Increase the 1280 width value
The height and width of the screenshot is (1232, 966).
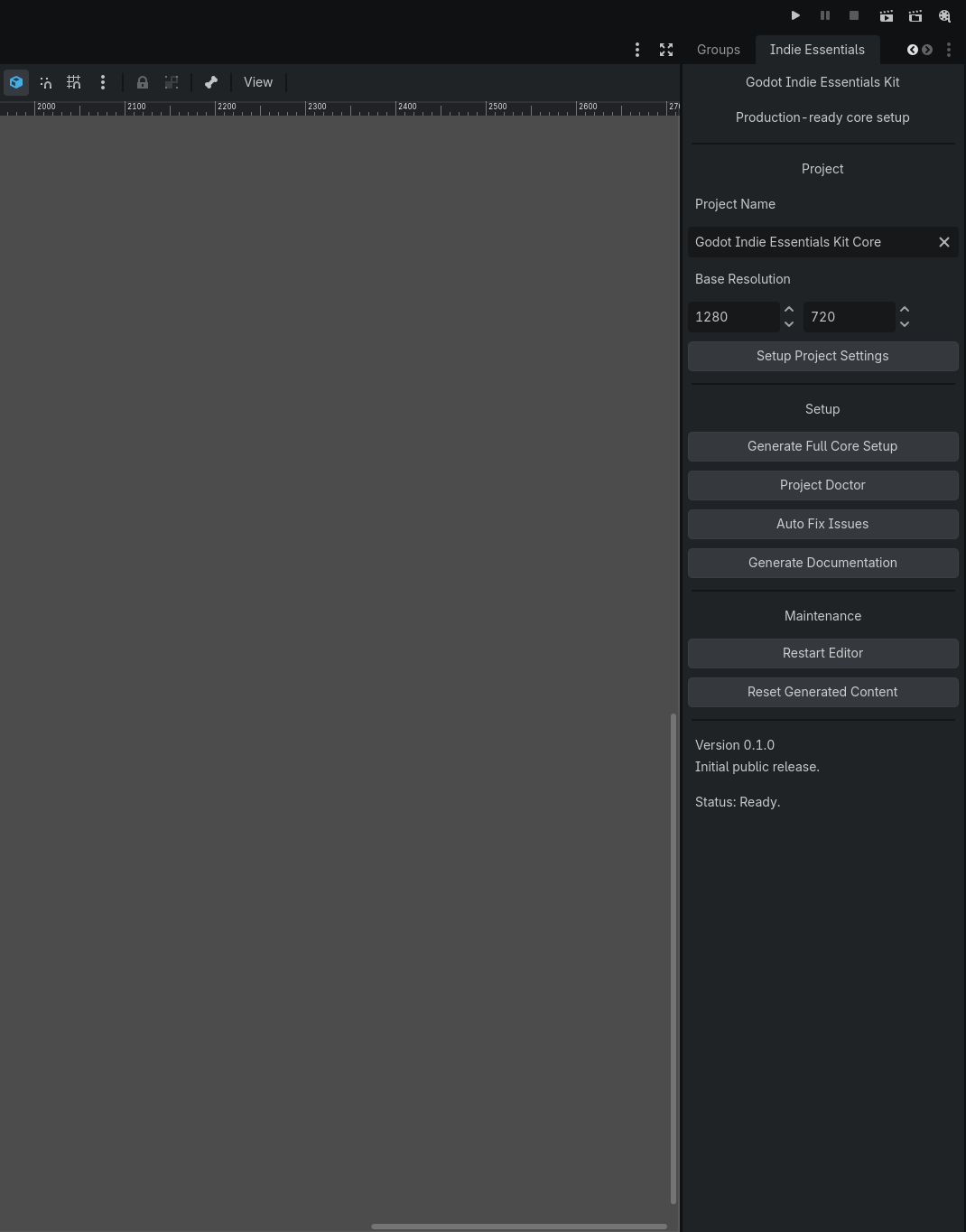pyautogui.click(x=789, y=310)
